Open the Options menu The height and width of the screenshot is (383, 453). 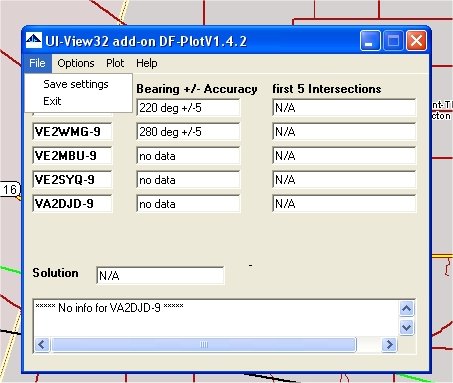coord(76,63)
